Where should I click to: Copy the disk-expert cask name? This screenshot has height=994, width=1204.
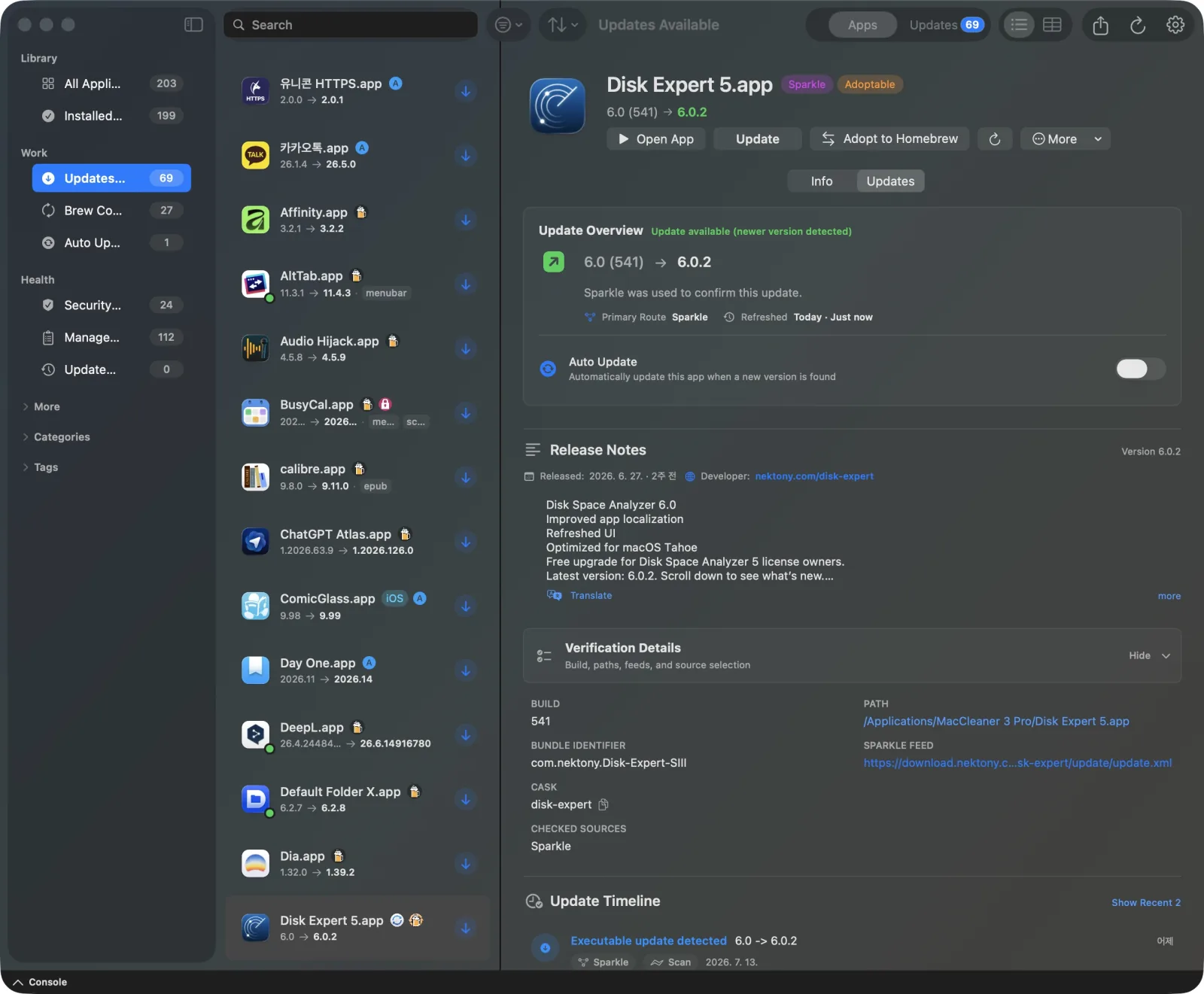[x=603, y=804]
